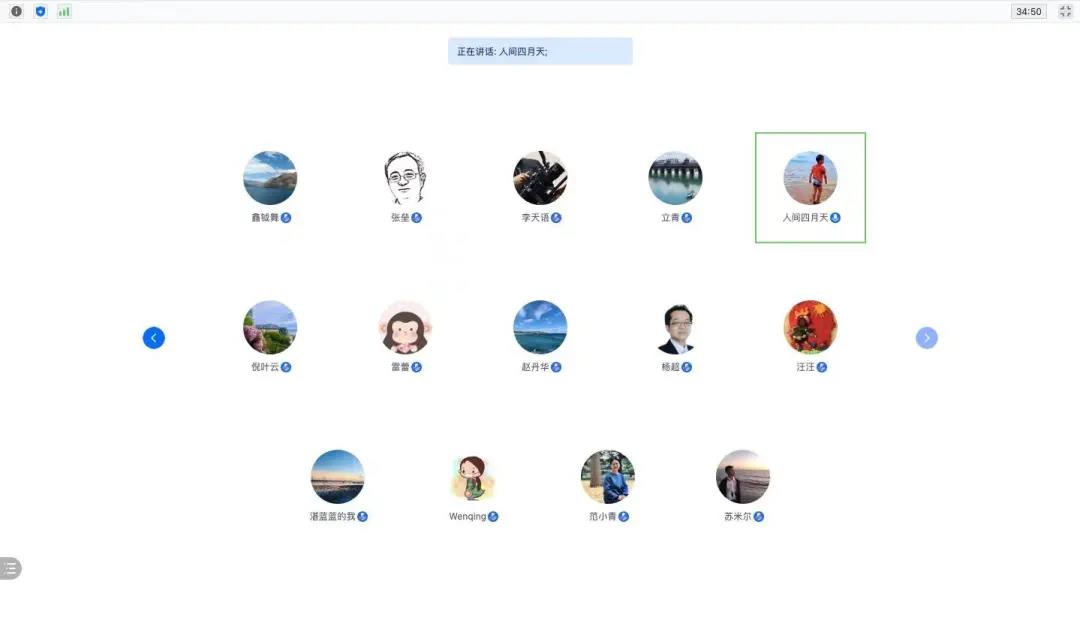Open the meeting info icon
Viewport: 1080px width, 633px height.
[x=16, y=12]
